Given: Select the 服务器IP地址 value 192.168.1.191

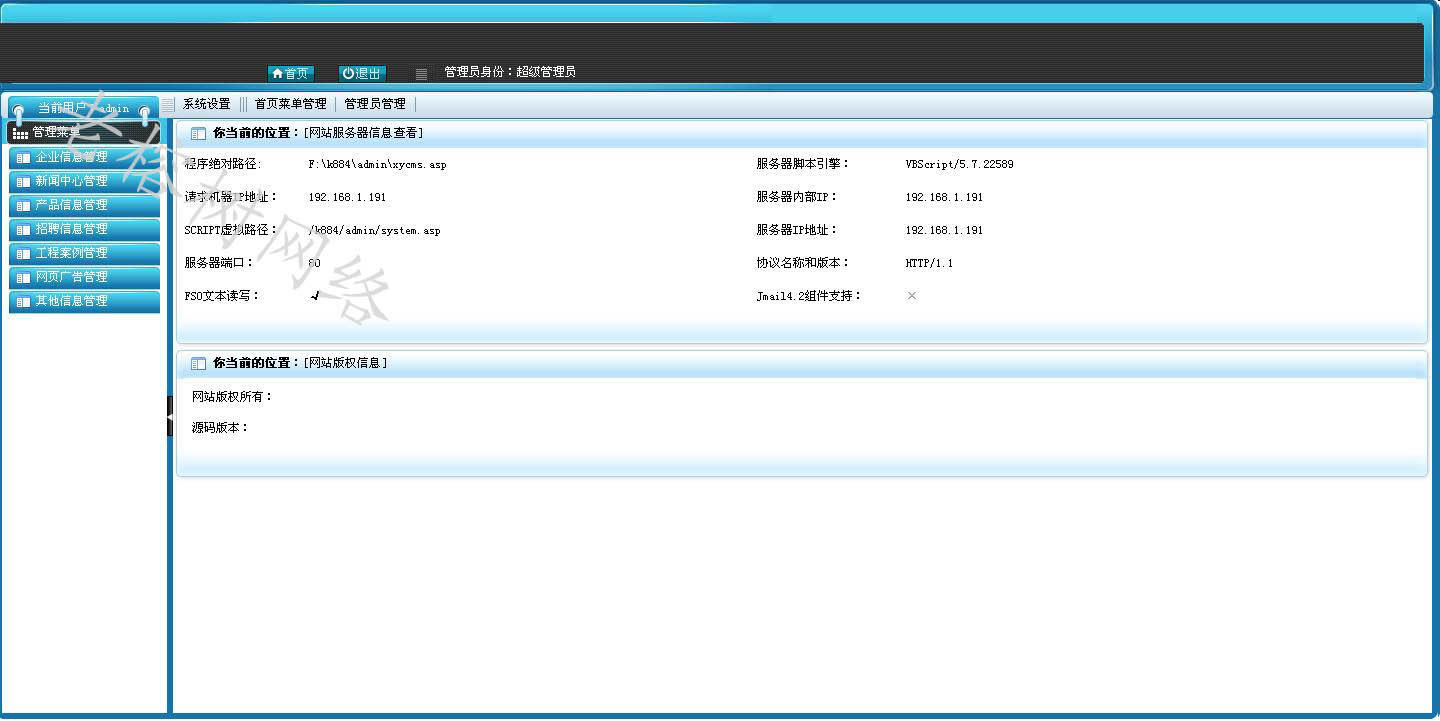Looking at the screenshot, I should click(944, 230).
